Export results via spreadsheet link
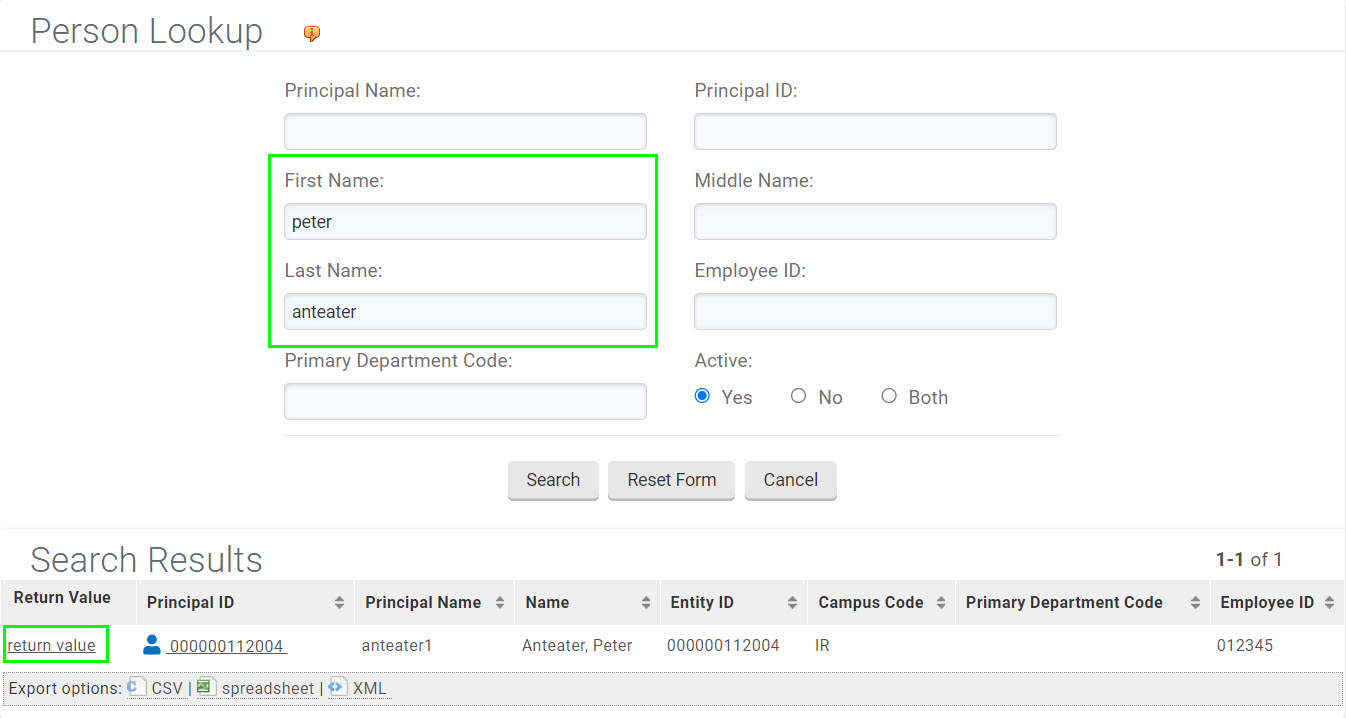The height and width of the screenshot is (718, 1346). click(x=268, y=688)
